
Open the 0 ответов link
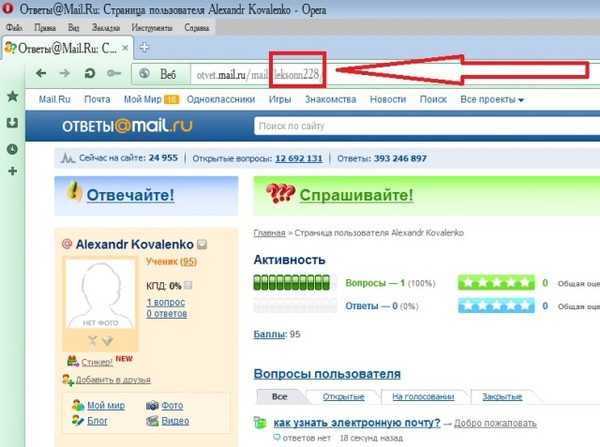pyautogui.click(x=167, y=314)
